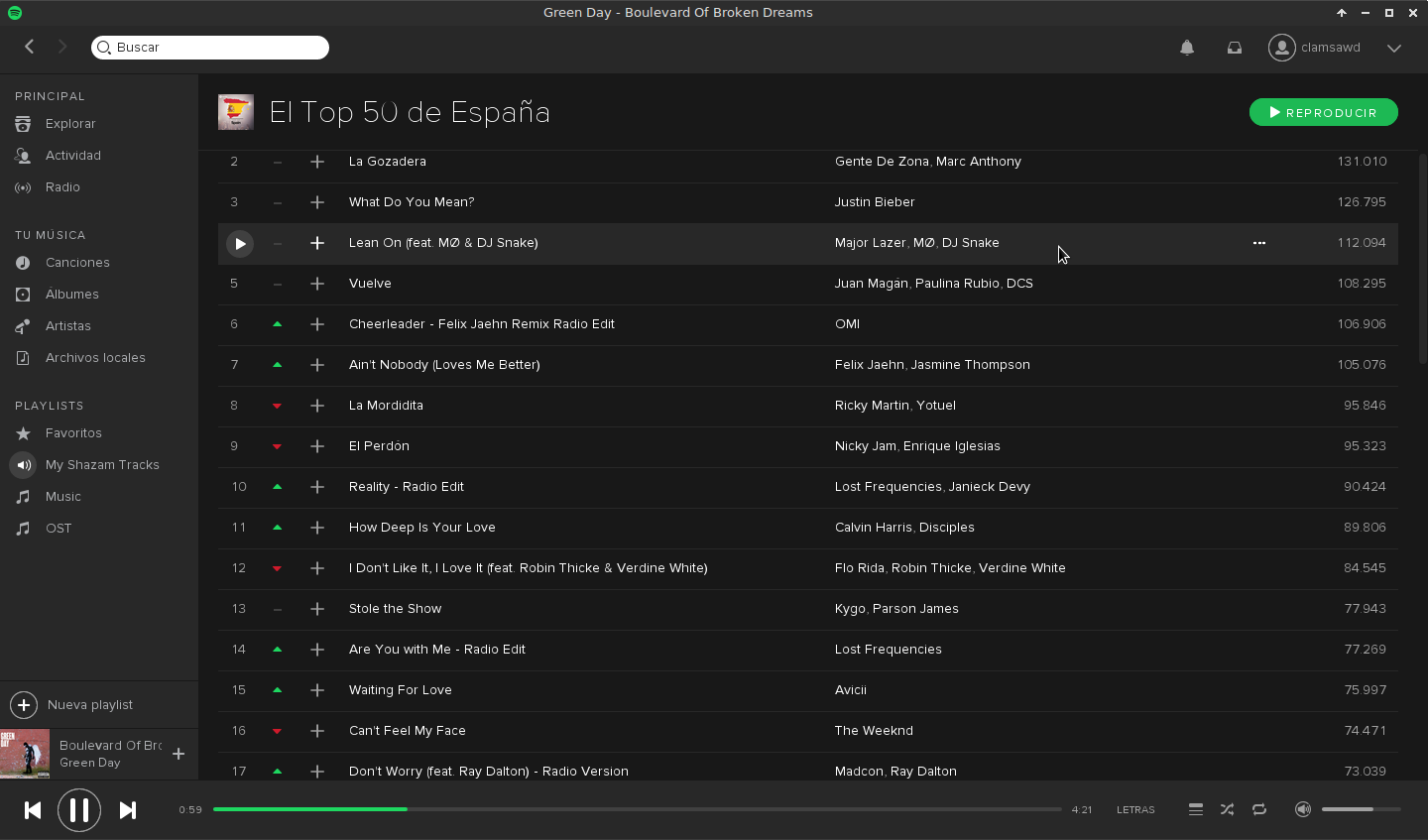Screen dimensions: 1428x840
Task: Skip to previous track
Action: [x=33, y=810]
